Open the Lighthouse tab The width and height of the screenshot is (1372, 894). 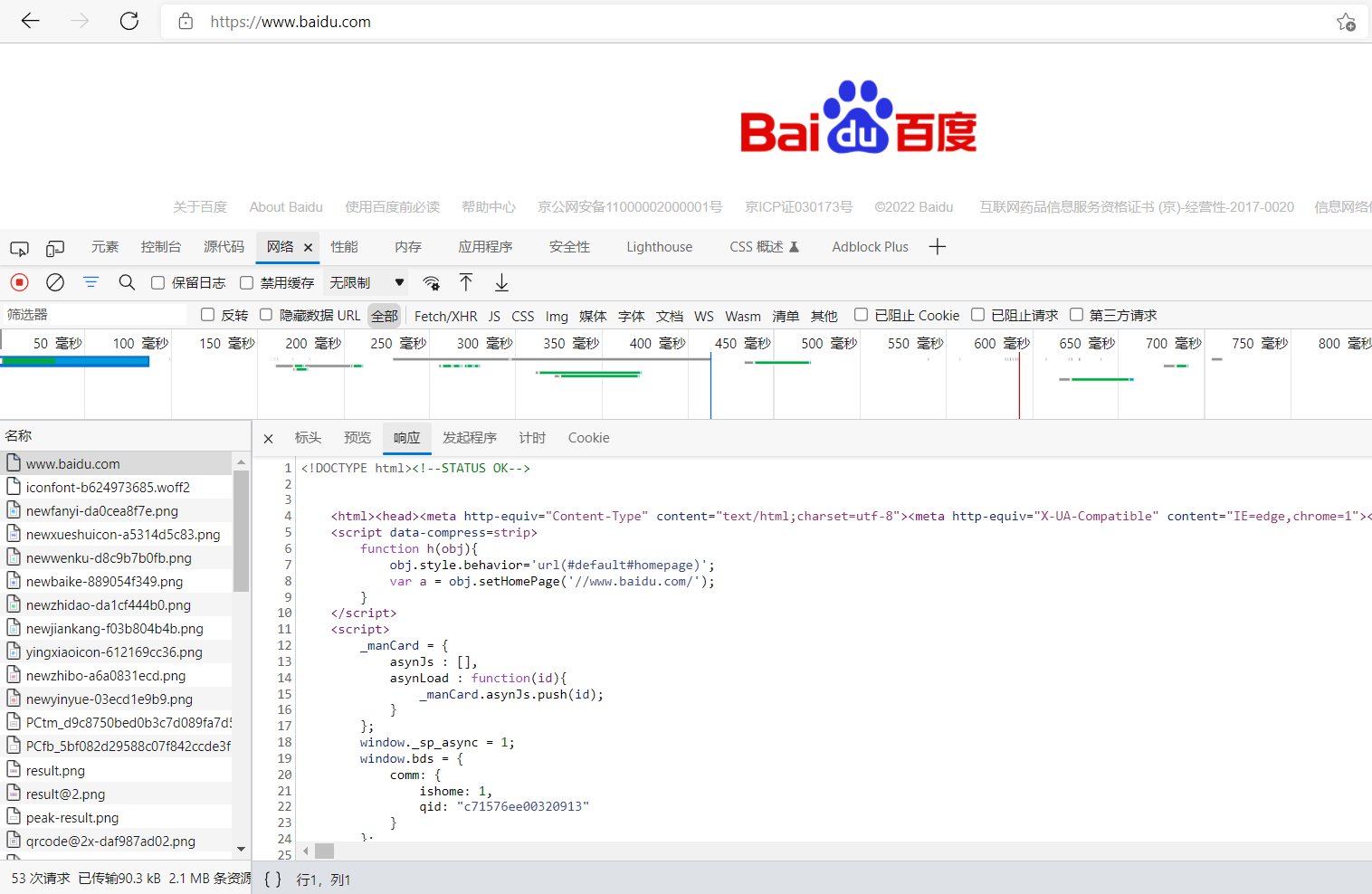coord(659,247)
